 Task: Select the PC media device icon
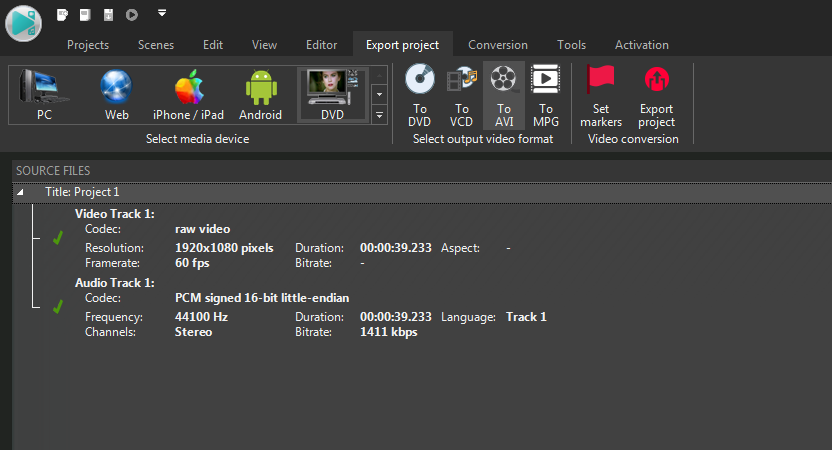44,95
